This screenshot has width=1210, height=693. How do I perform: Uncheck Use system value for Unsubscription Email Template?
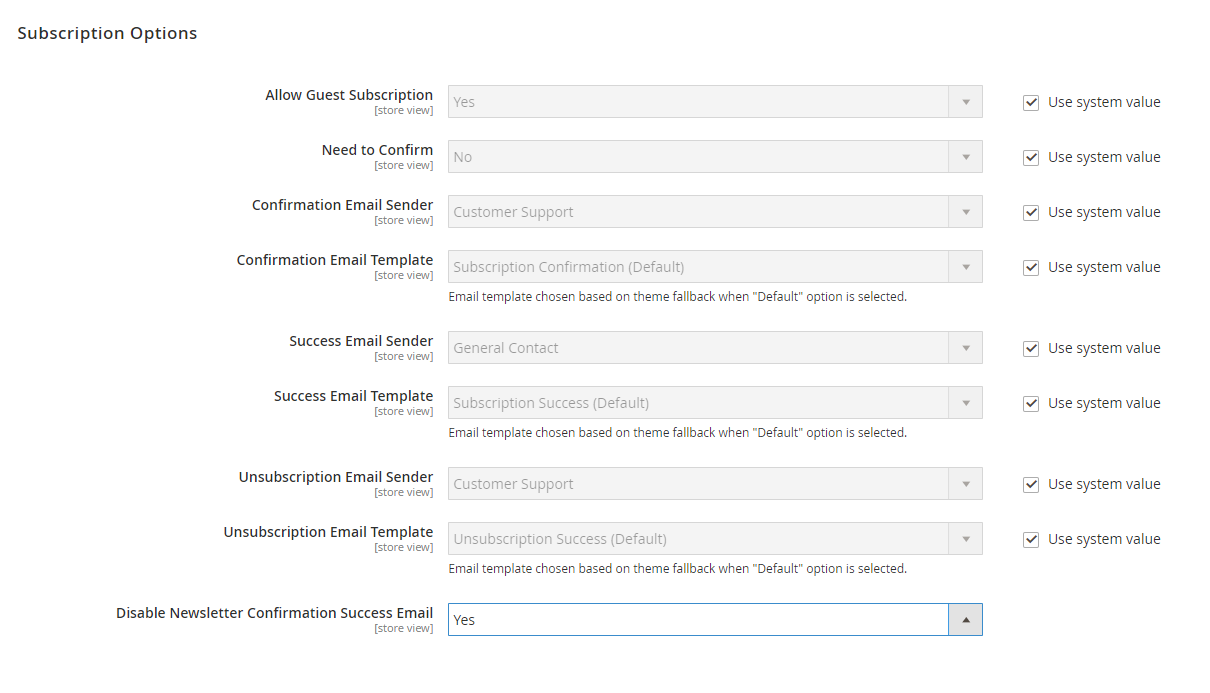[1030, 539]
